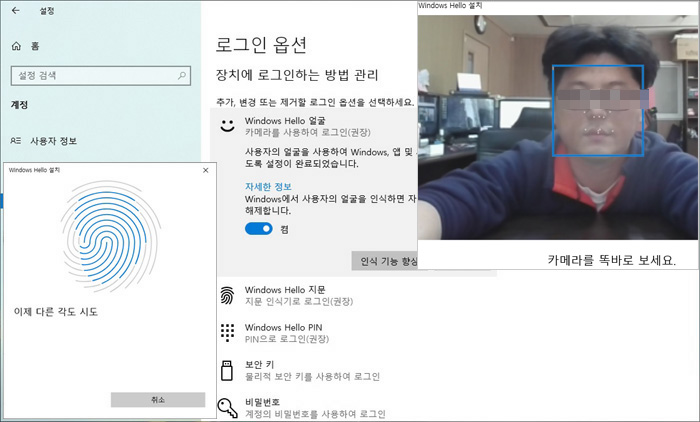Focus the 설정 검색 search field
The image size is (700, 422).
tap(101, 75)
